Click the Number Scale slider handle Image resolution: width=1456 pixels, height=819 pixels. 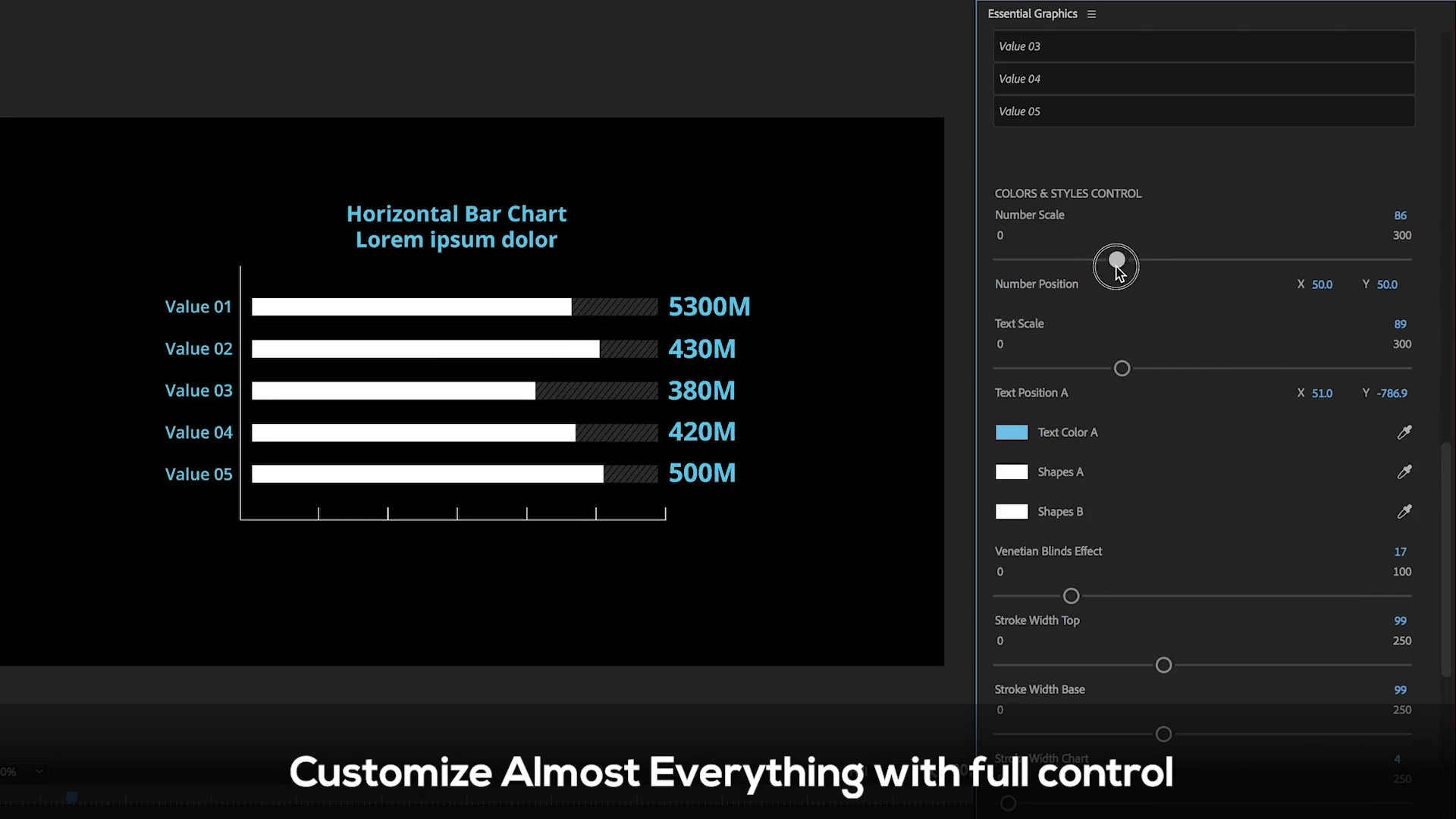[x=1117, y=261]
